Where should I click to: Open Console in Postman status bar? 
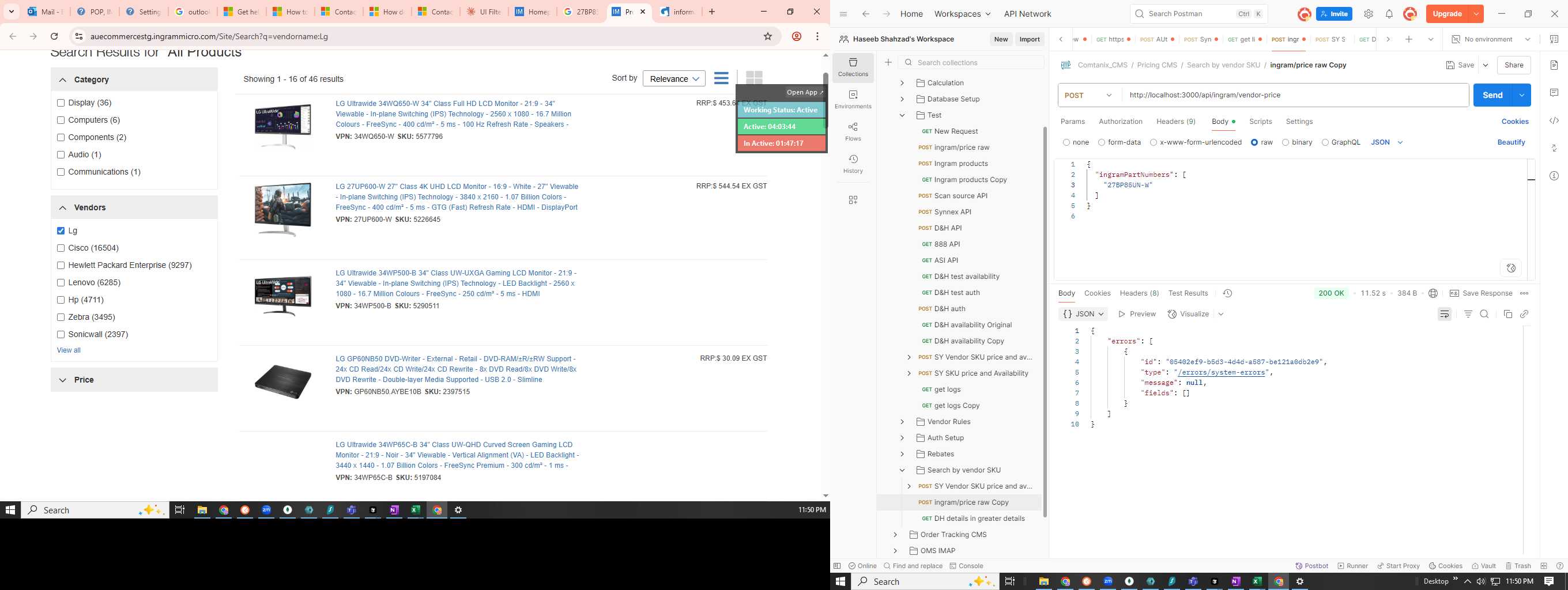coord(966,566)
